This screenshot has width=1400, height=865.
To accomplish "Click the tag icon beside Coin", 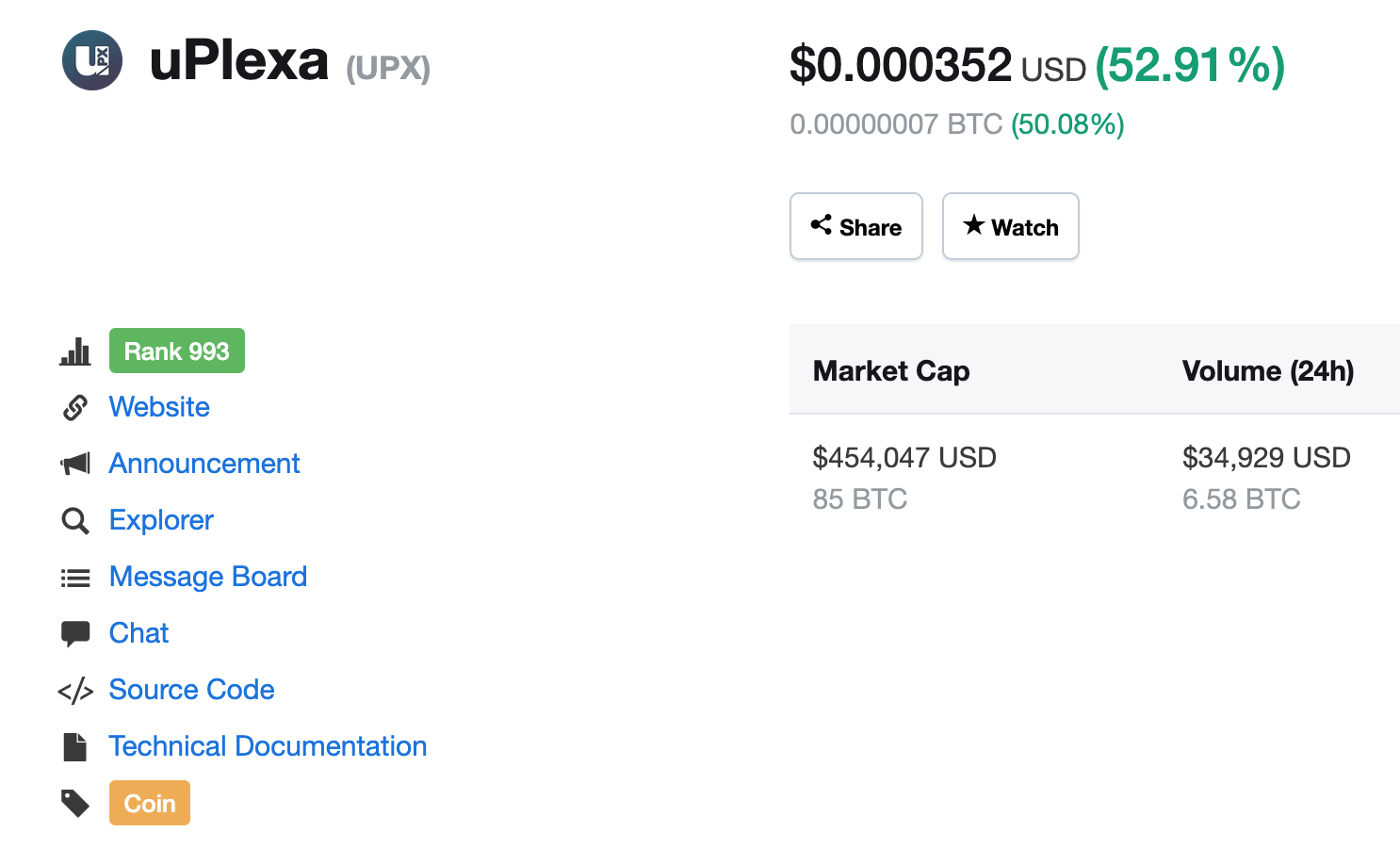I will pyautogui.click(x=75, y=803).
